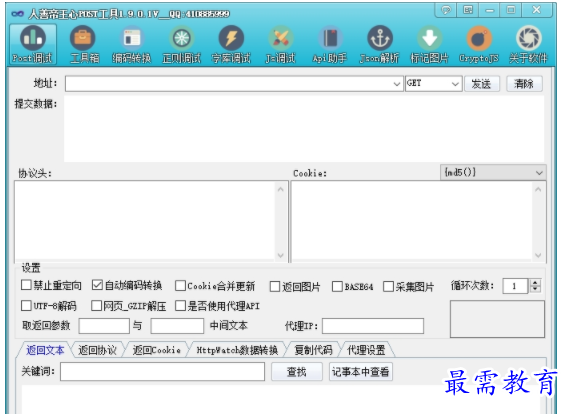Image resolution: width=566 pixels, height=414 pixels.
Task: Click Cookie box scrollbar up arrow
Action: [538, 189]
